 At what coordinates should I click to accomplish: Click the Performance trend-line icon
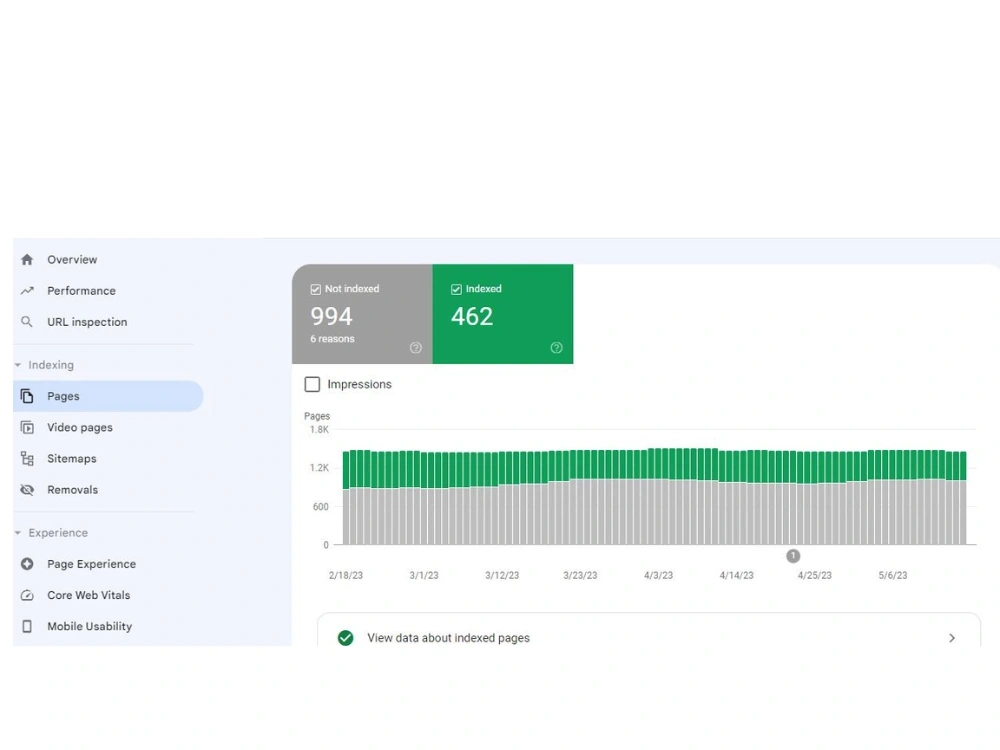pyautogui.click(x=27, y=291)
